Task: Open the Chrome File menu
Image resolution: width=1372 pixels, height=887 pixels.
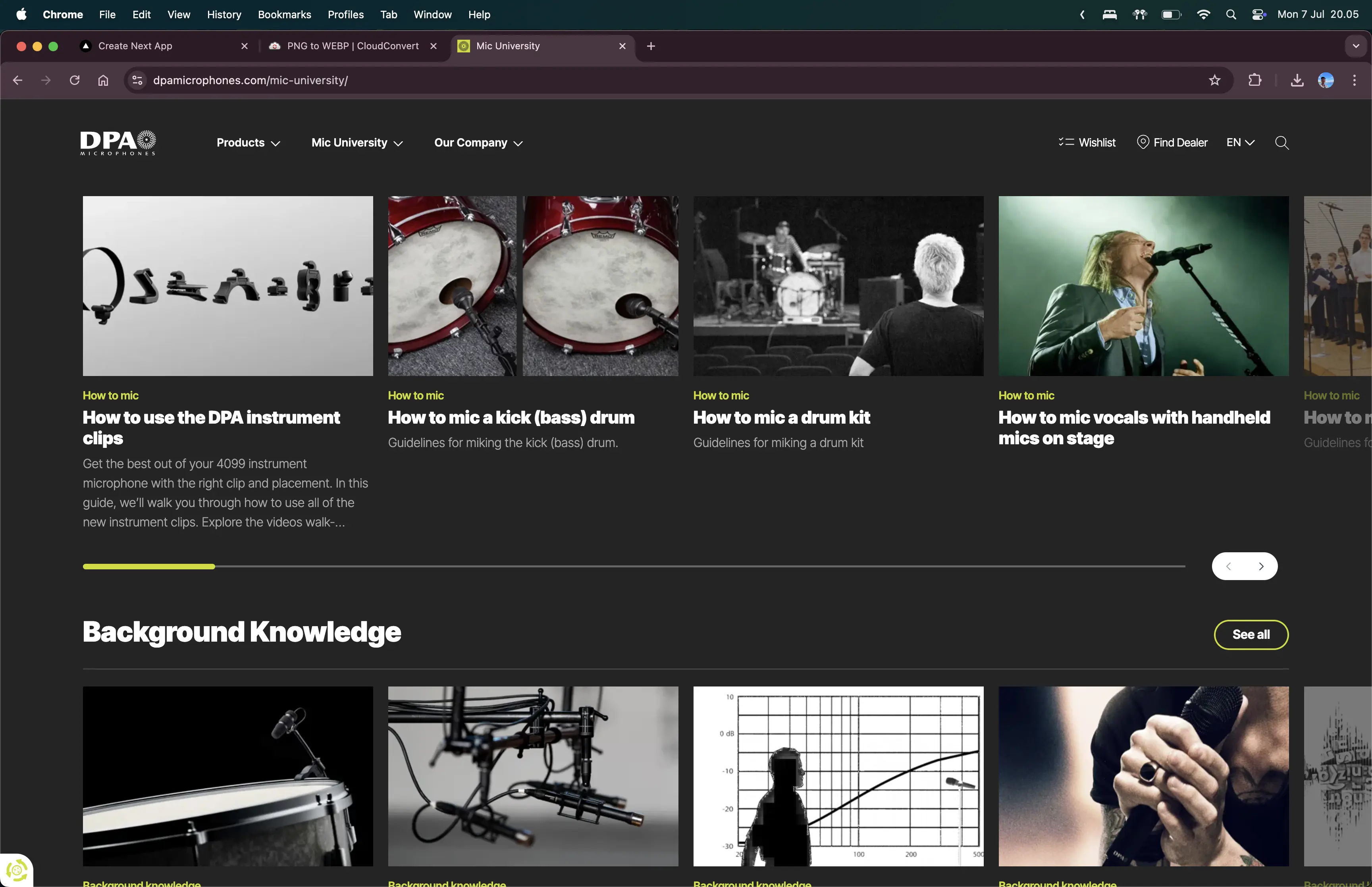Action: coord(107,14)
